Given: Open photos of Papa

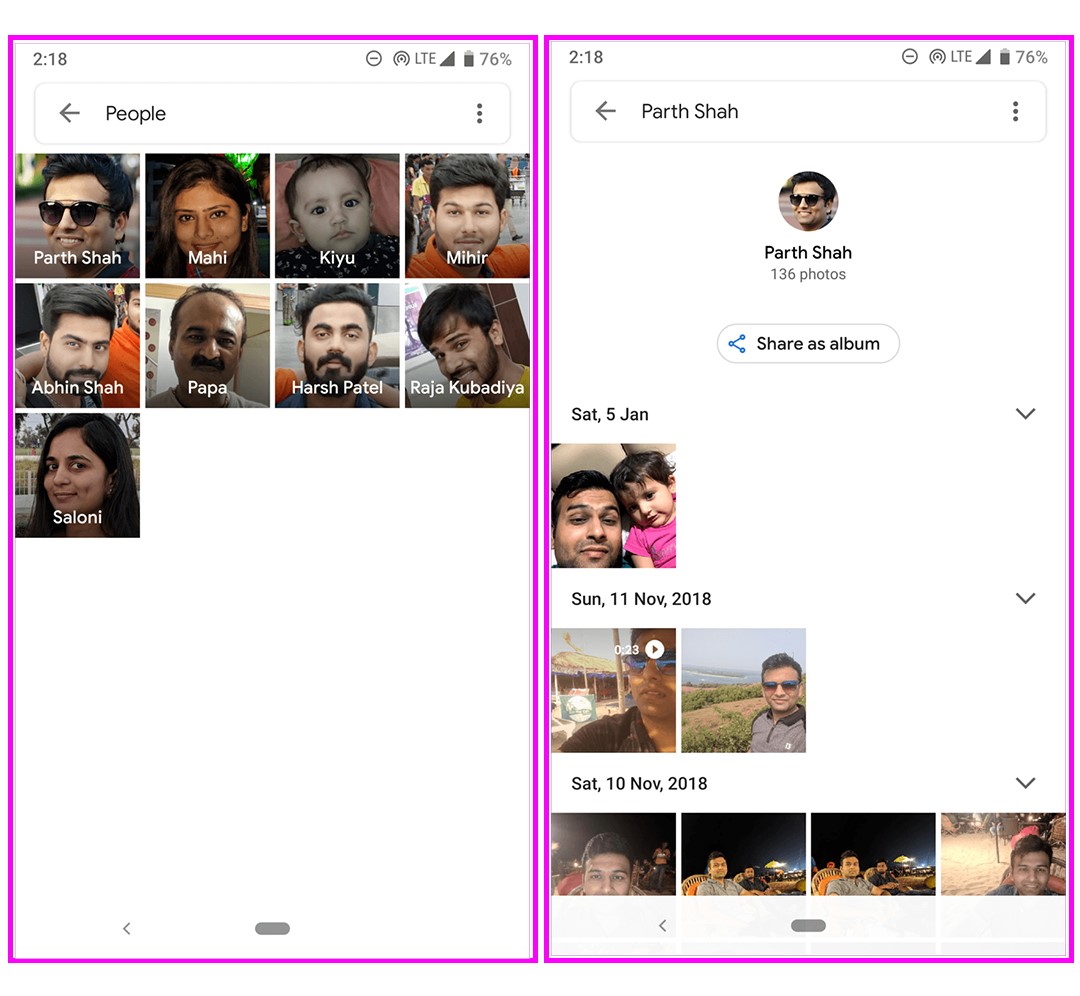Looking at the screenshot, I should [x=207, y=345].
